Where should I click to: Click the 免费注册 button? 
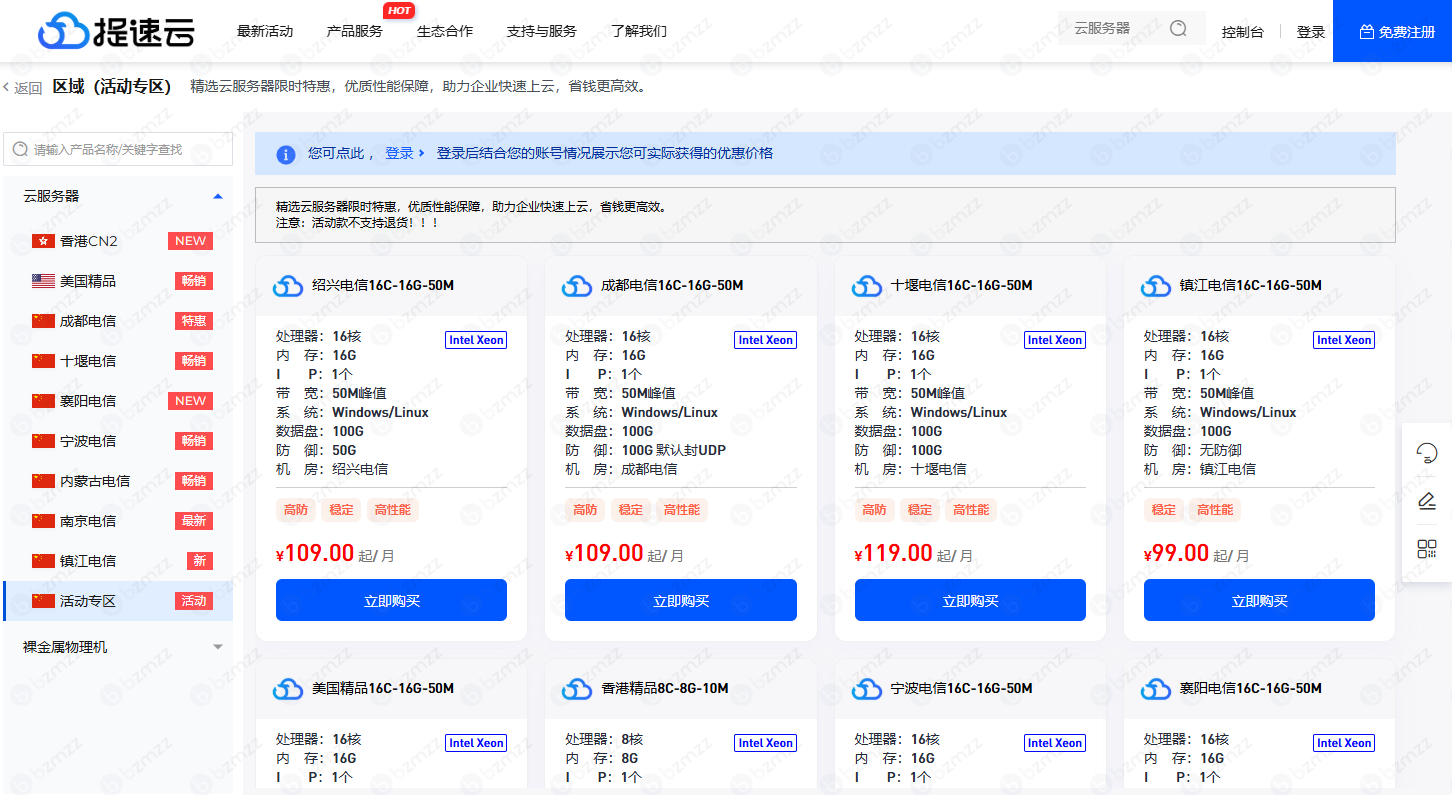tap(1392, 31)
